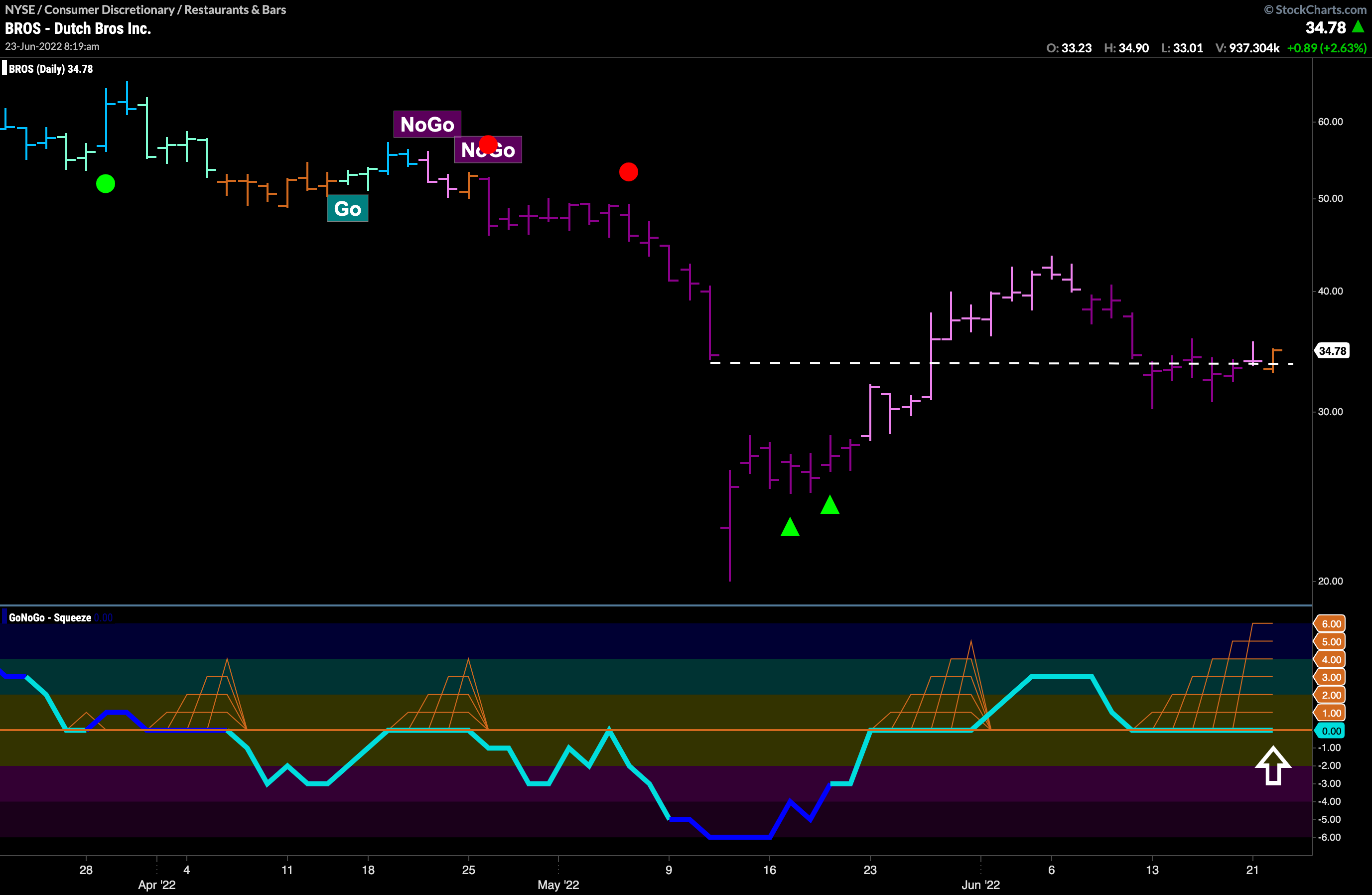
Task: Click the 23-Jun-2022 8:19:am timestamp
Action: [x=52, y=46]
